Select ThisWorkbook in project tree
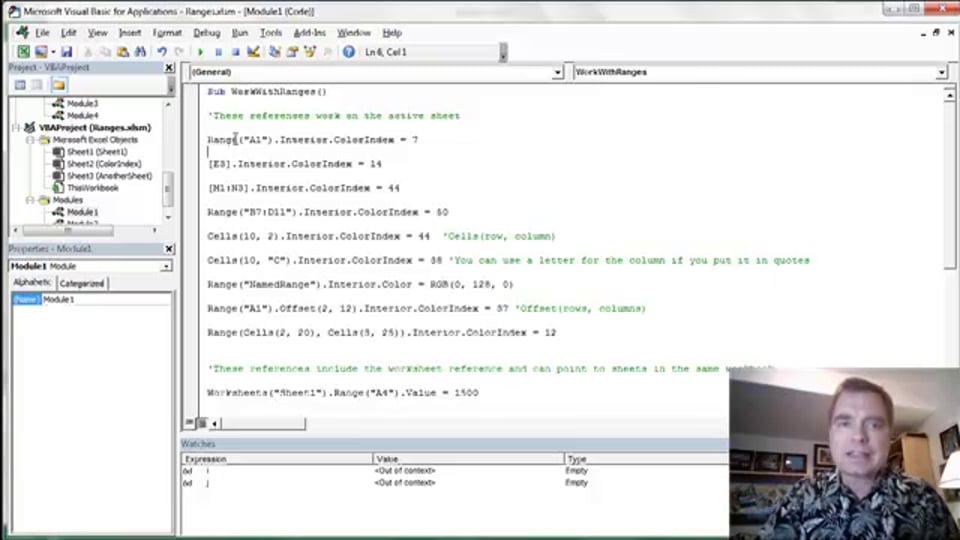 pos(92,188)
